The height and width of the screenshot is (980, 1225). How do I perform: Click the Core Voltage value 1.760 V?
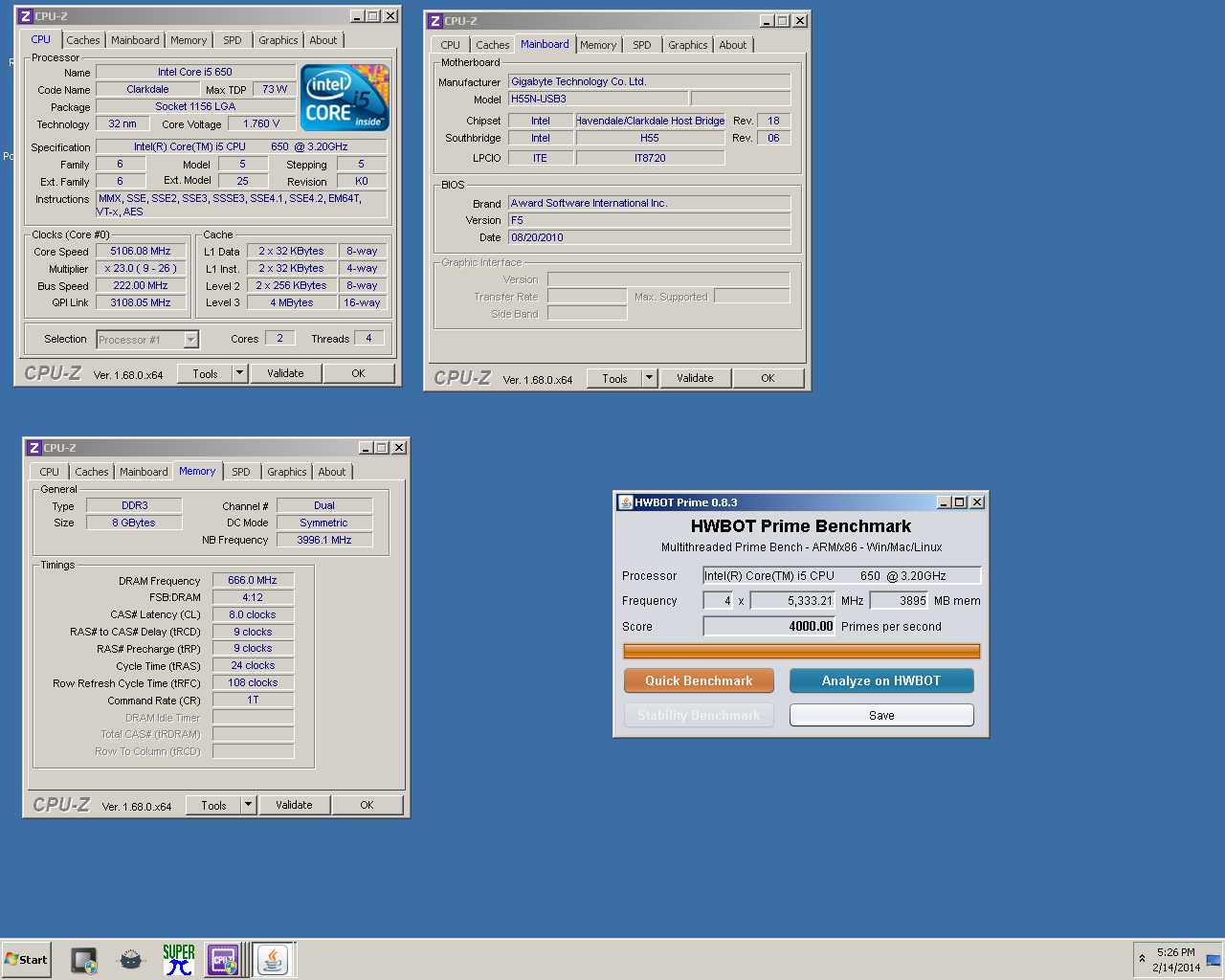tap(261, 123)
